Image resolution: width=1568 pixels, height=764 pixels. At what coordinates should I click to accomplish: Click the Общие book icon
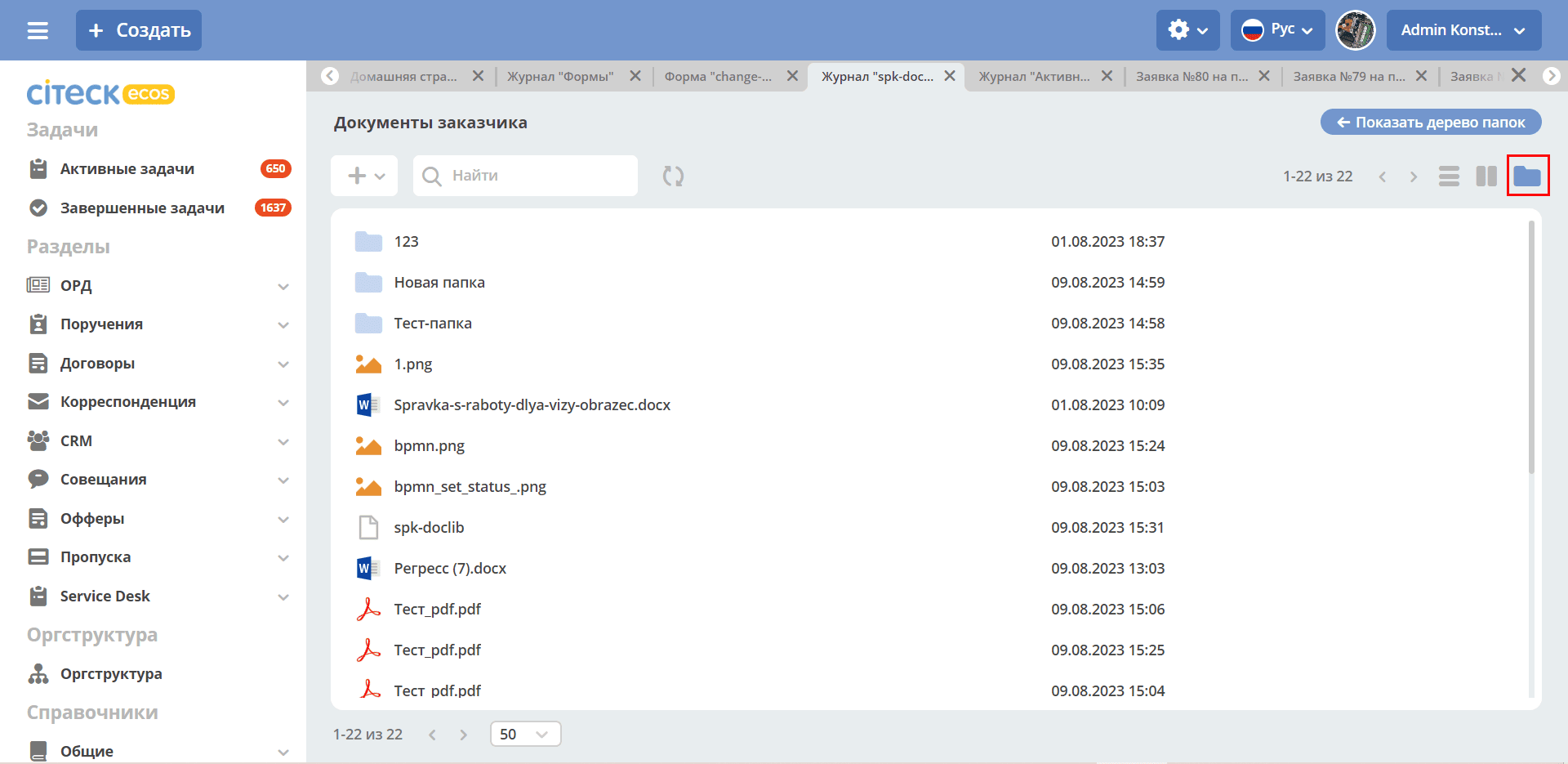pyautogui.click(x=38, y=751)
